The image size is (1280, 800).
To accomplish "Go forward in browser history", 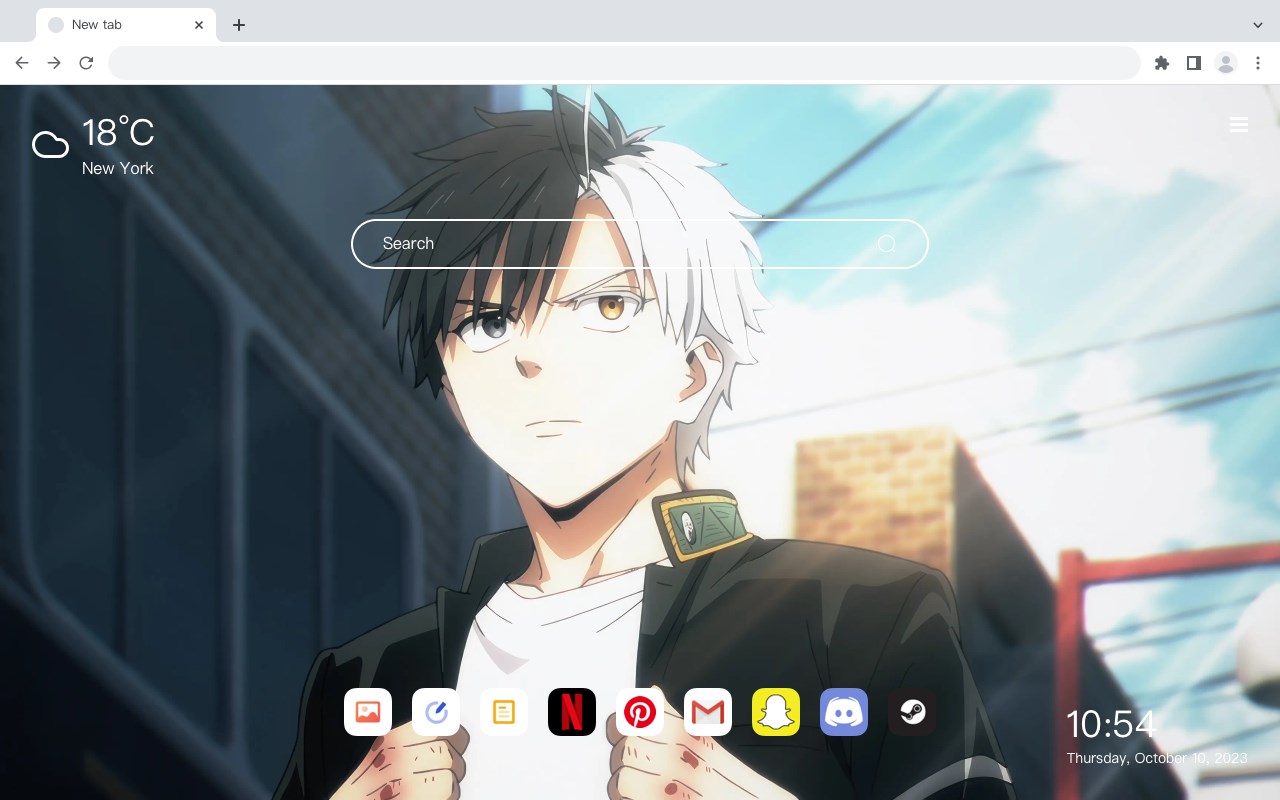I will click(x=54, y=63).
